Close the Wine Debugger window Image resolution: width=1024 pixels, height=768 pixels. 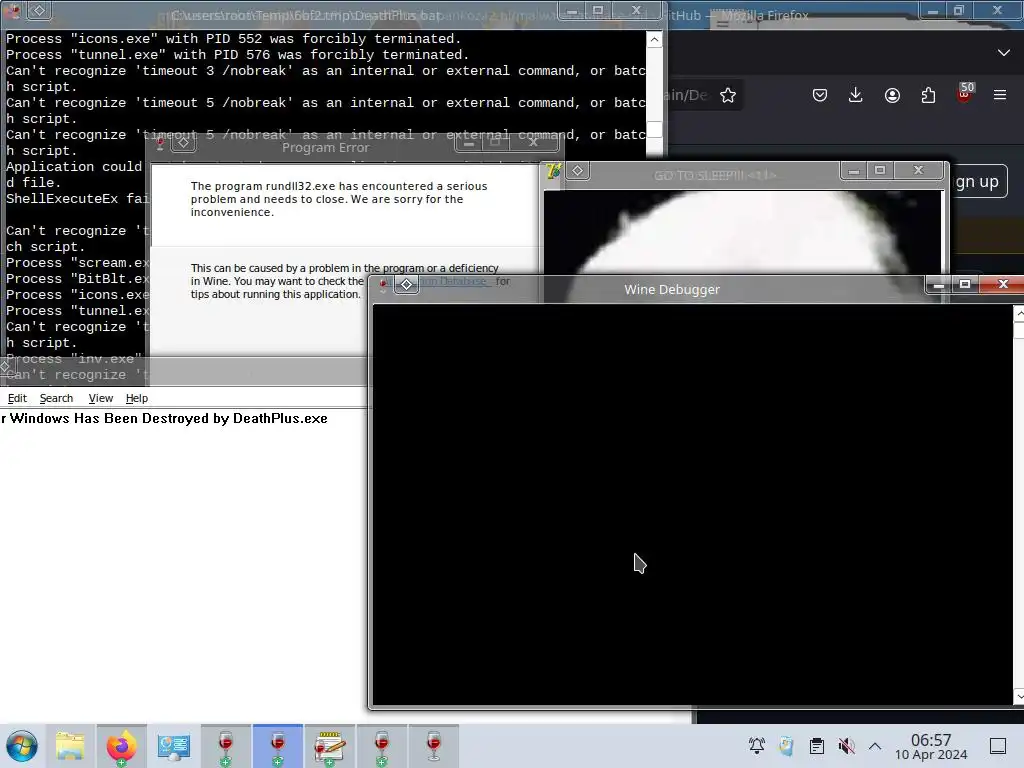pos(1003,284)
